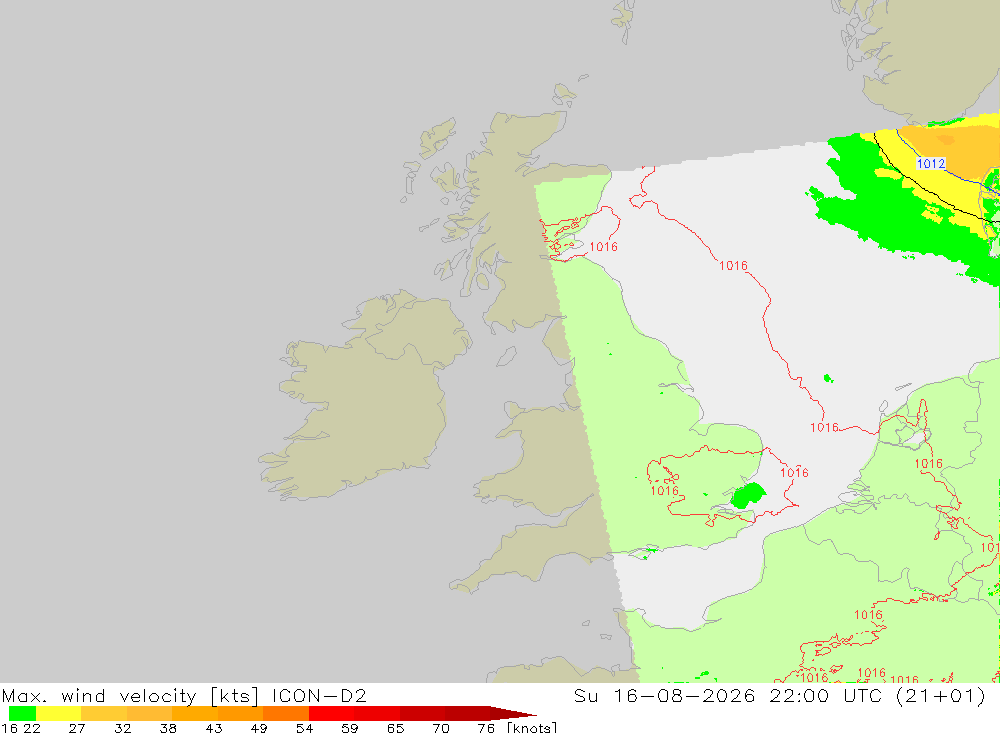Click the green 16–22 knots legend swatch
This screenshot has height=733, width=1000.
click(x=22, y=713)
